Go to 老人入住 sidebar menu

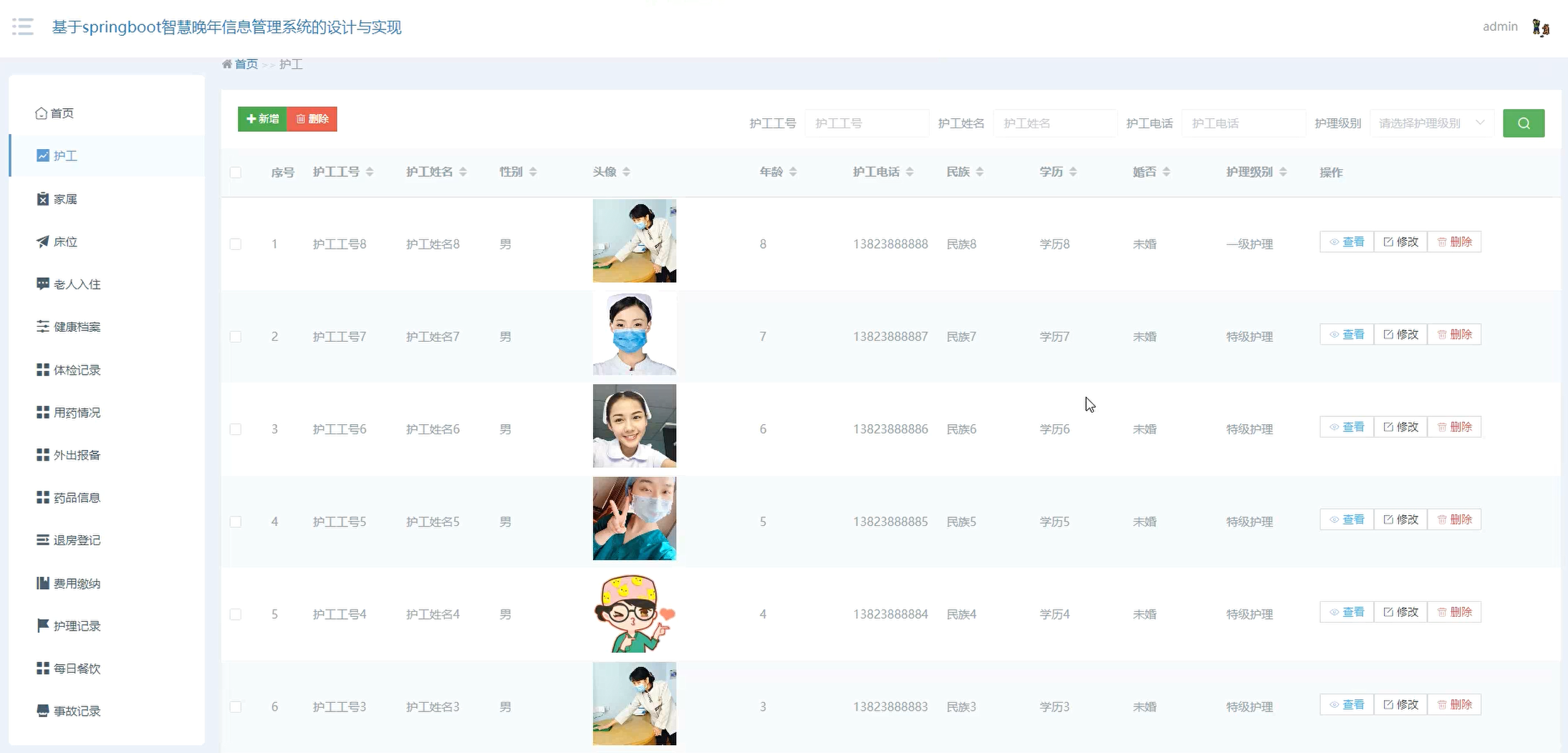77,284
